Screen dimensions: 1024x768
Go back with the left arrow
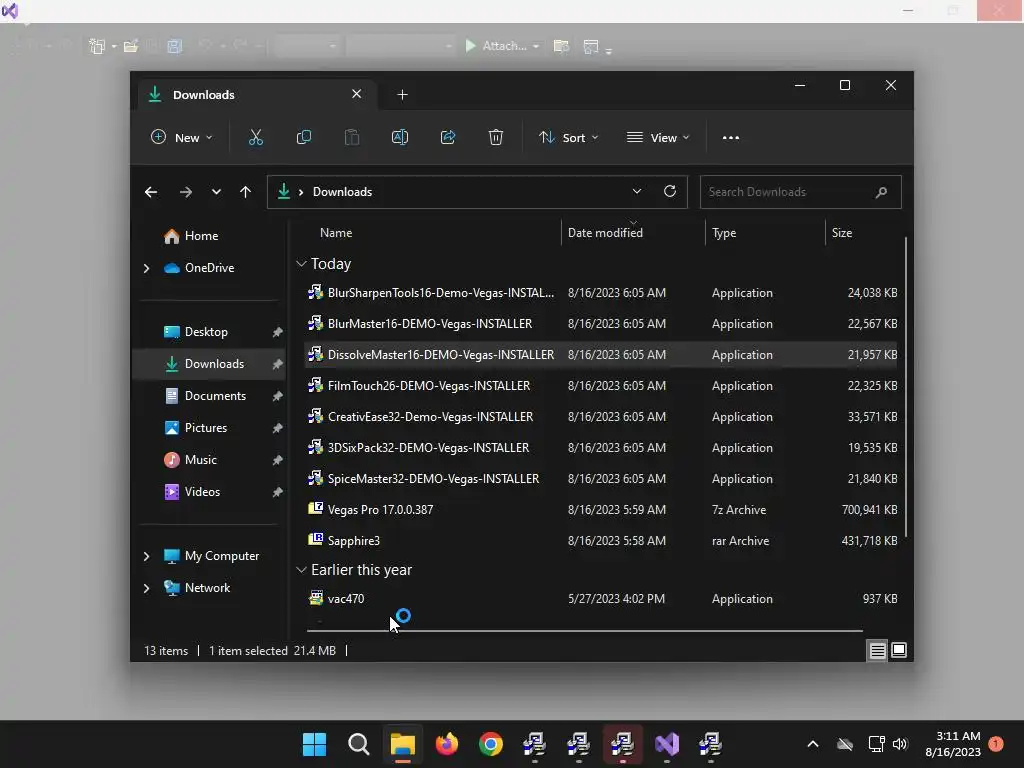tap(151, 192)
